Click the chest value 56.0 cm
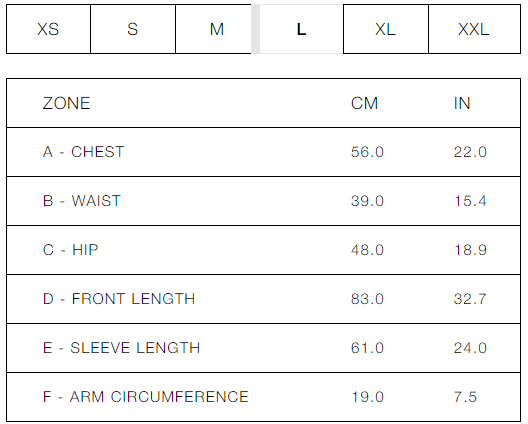 tap(367, 152)
